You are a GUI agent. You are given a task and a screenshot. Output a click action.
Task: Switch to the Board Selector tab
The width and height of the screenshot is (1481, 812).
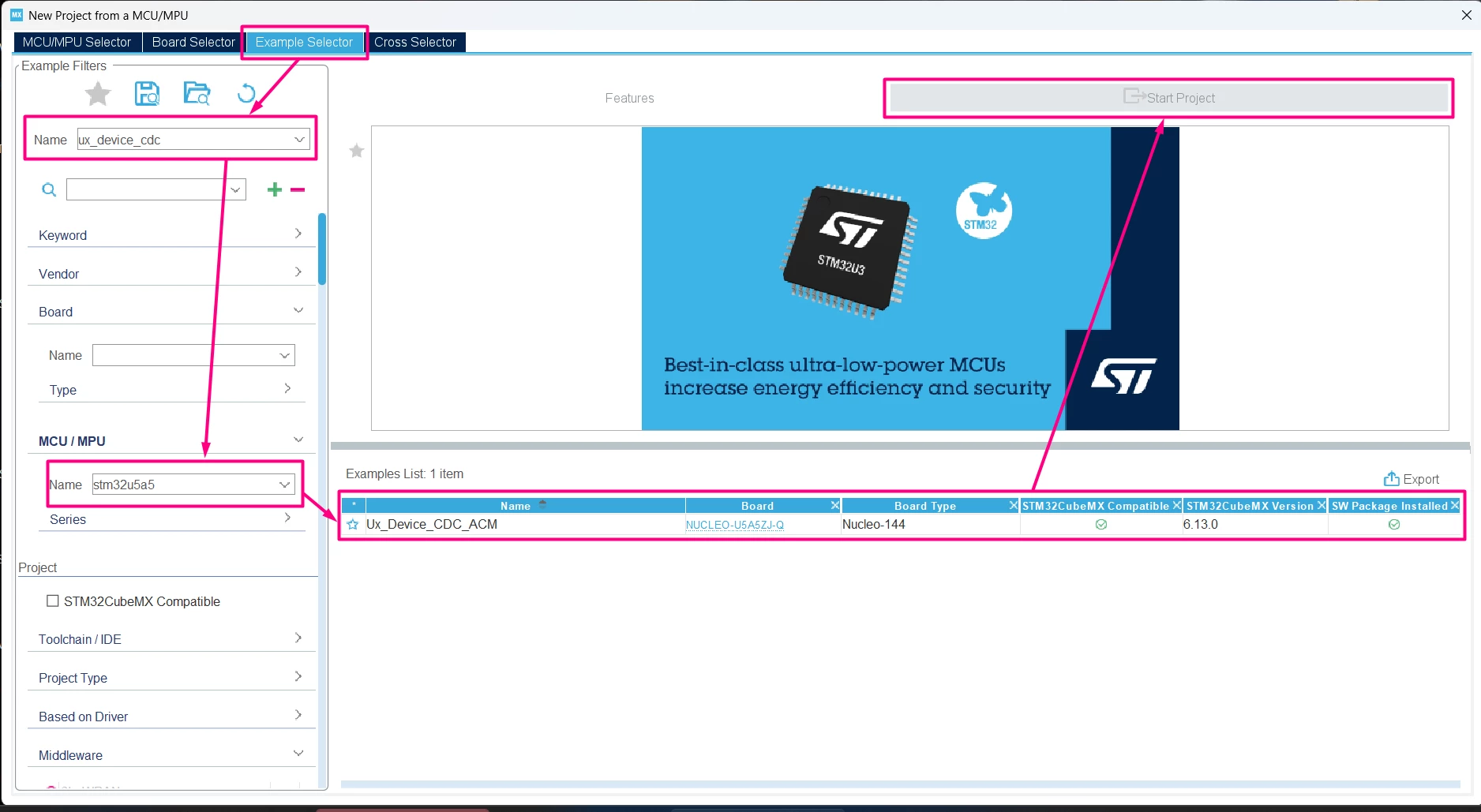tap(193, 42)
